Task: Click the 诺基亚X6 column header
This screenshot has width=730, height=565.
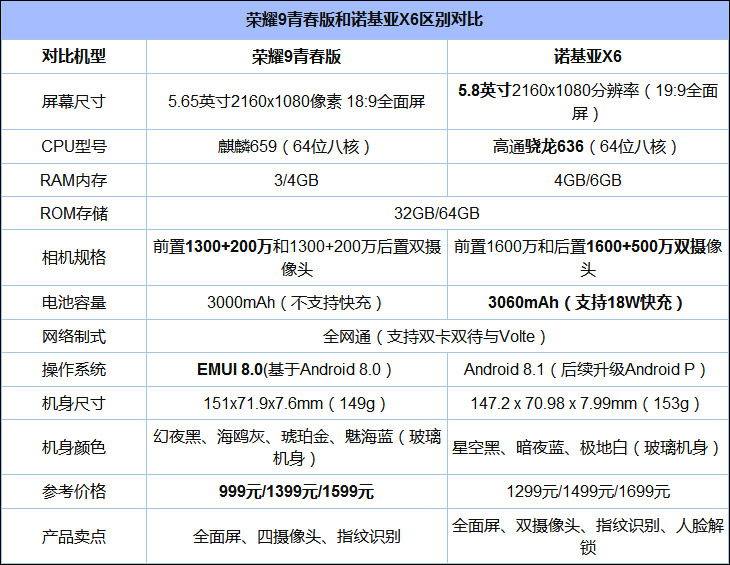Action: click(588, 56)
